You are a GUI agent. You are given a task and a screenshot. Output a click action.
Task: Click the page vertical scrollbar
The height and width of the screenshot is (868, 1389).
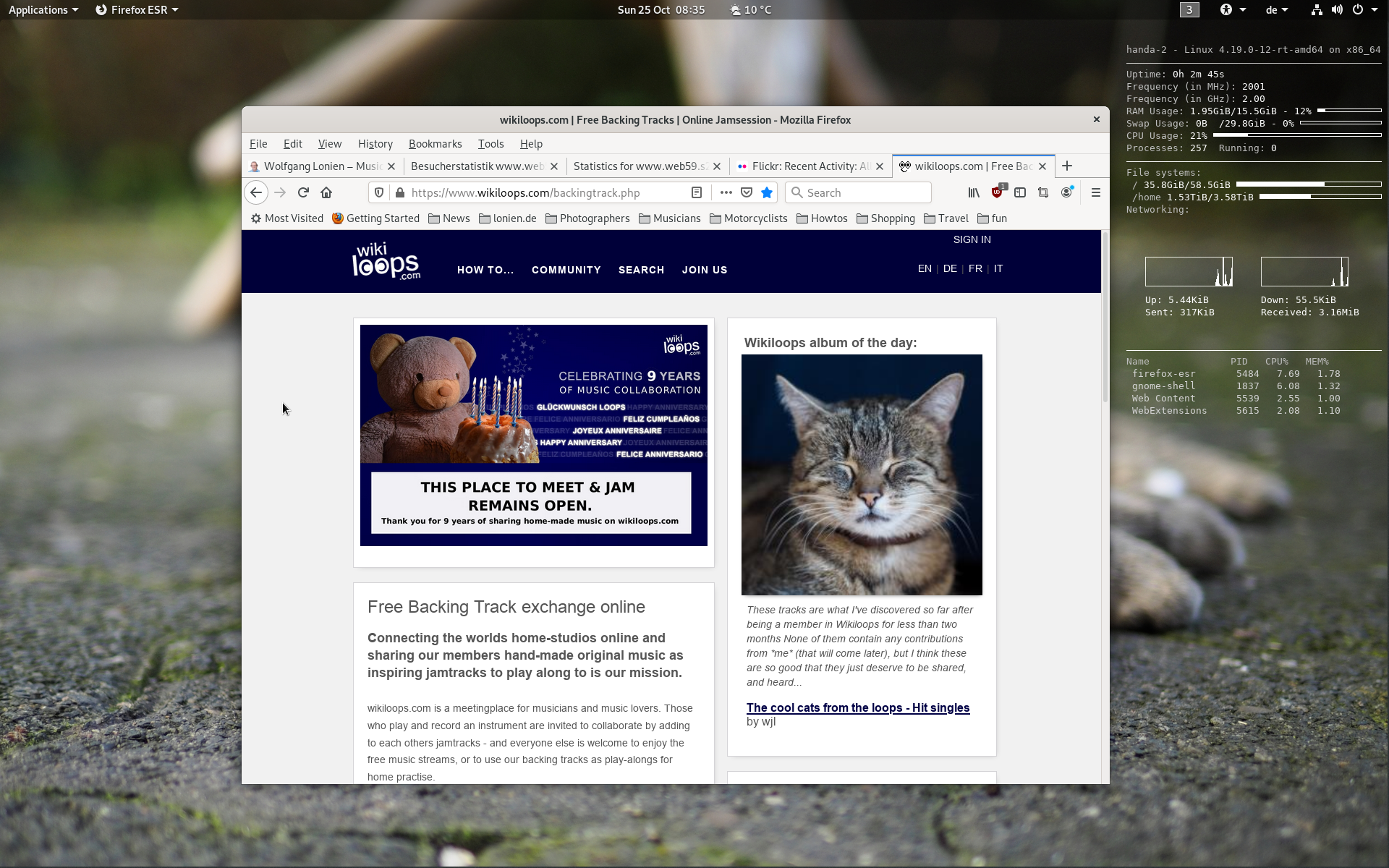[1105, 317]
